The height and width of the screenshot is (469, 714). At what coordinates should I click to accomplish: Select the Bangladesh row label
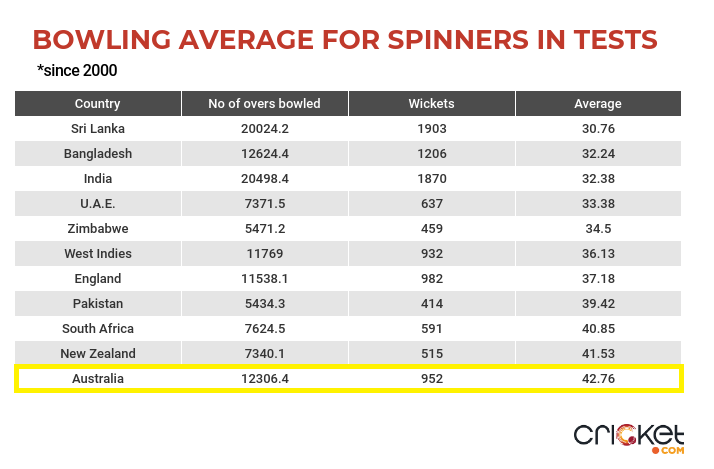click(98, 153)
